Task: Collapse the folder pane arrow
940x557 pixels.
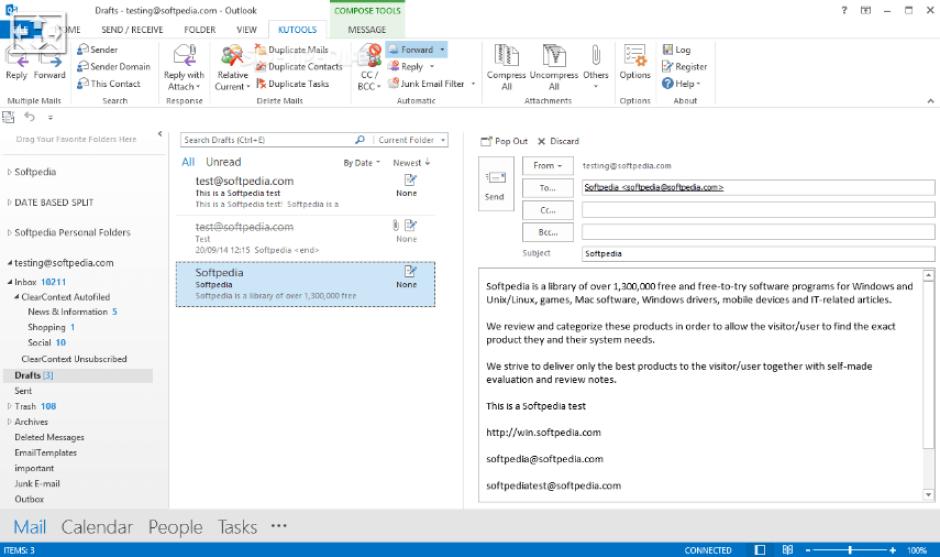Action: 159,134
